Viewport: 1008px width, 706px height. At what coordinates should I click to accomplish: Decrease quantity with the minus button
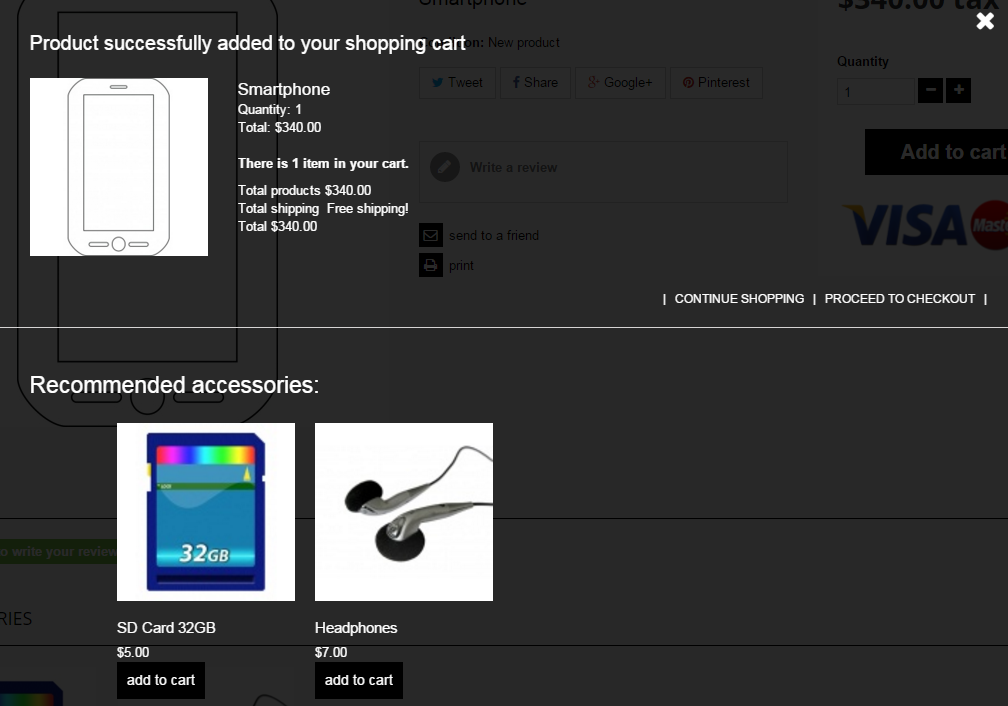tap(930, 91)
